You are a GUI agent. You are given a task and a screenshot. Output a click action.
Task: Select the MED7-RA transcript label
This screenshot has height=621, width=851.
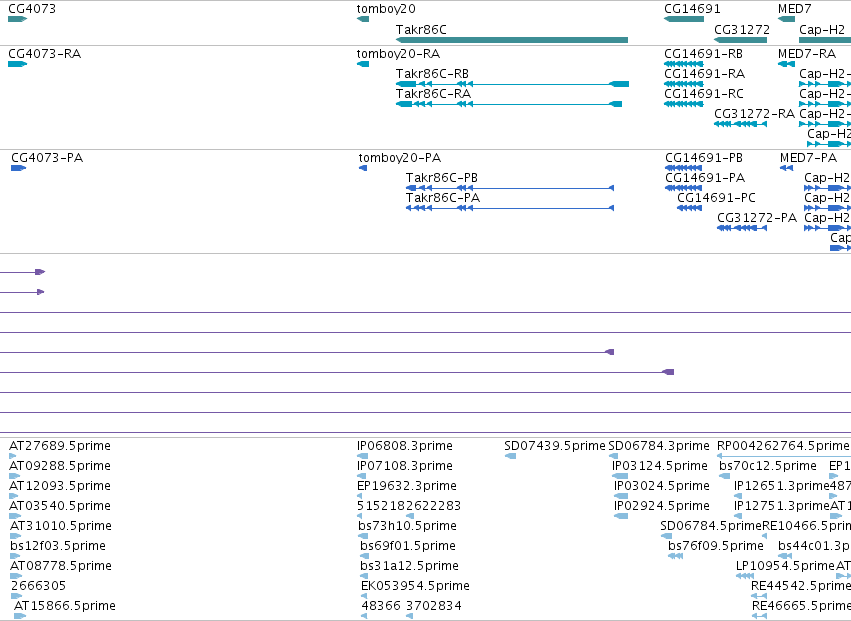click(806, 54)
